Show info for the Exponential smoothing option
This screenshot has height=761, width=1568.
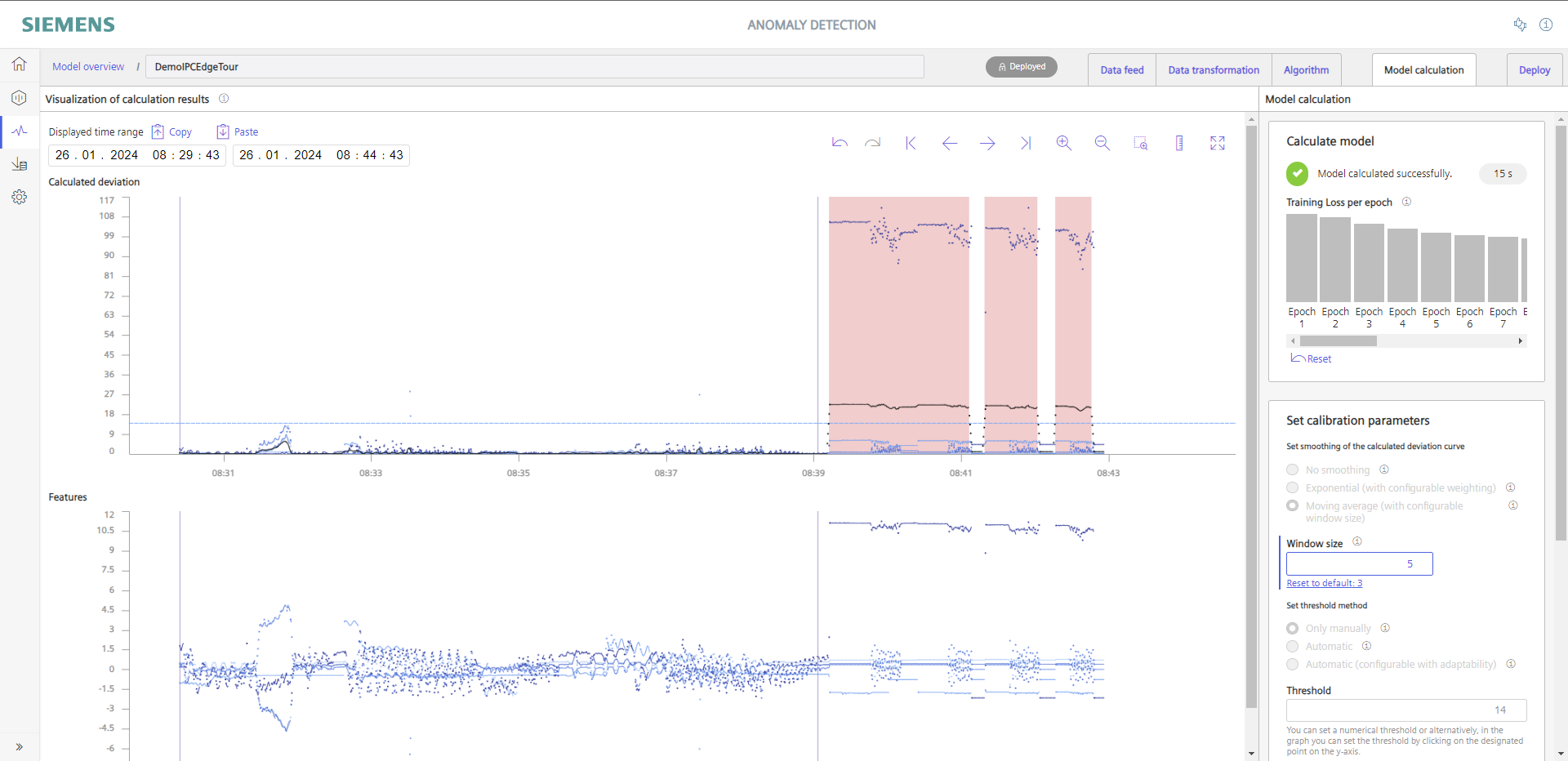pyautogui.click(x=1510, y=487)
